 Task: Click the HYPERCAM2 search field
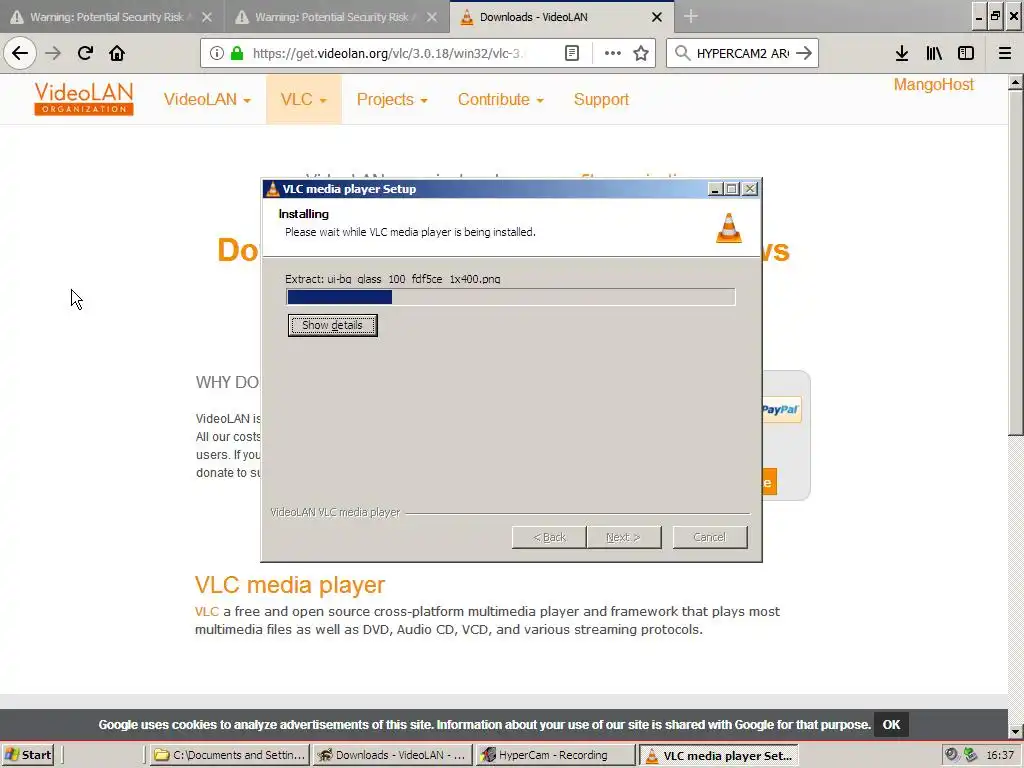point(743,53)
